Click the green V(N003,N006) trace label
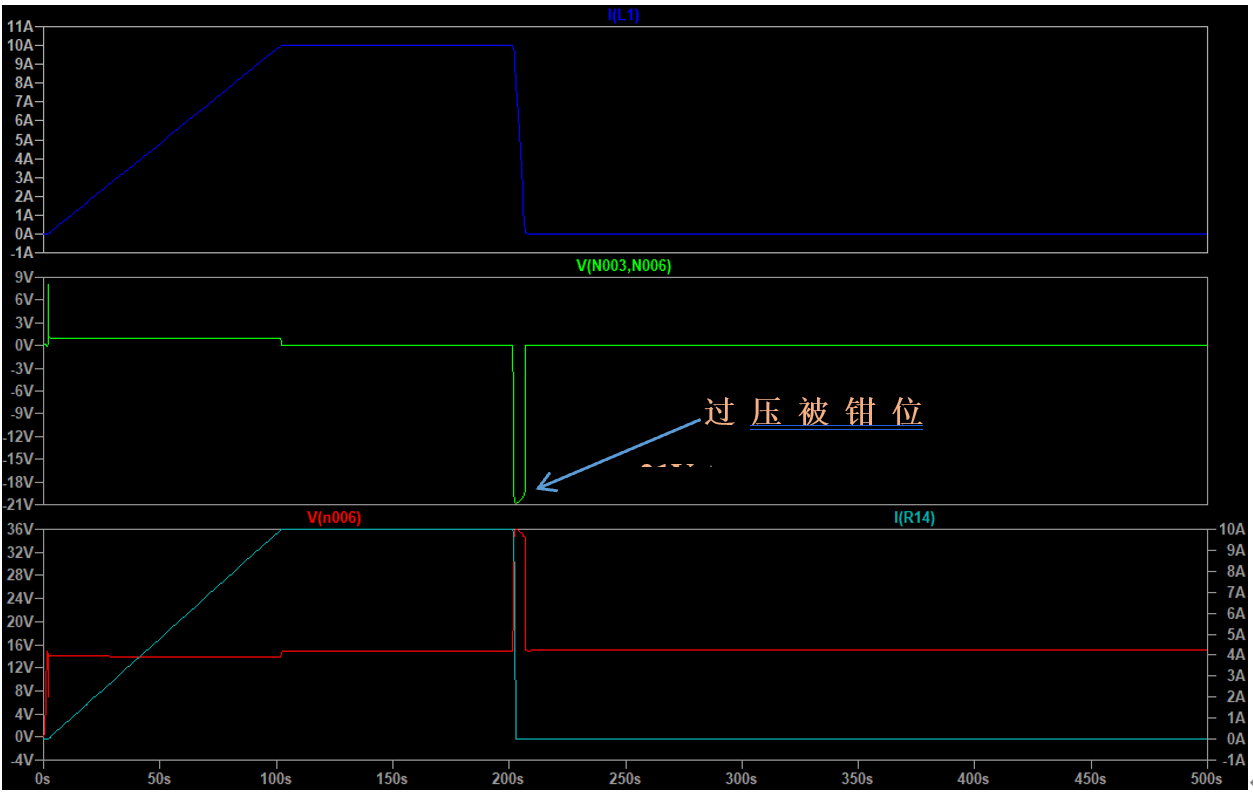This screenshot has width=1253, height=795. [623, 266]
